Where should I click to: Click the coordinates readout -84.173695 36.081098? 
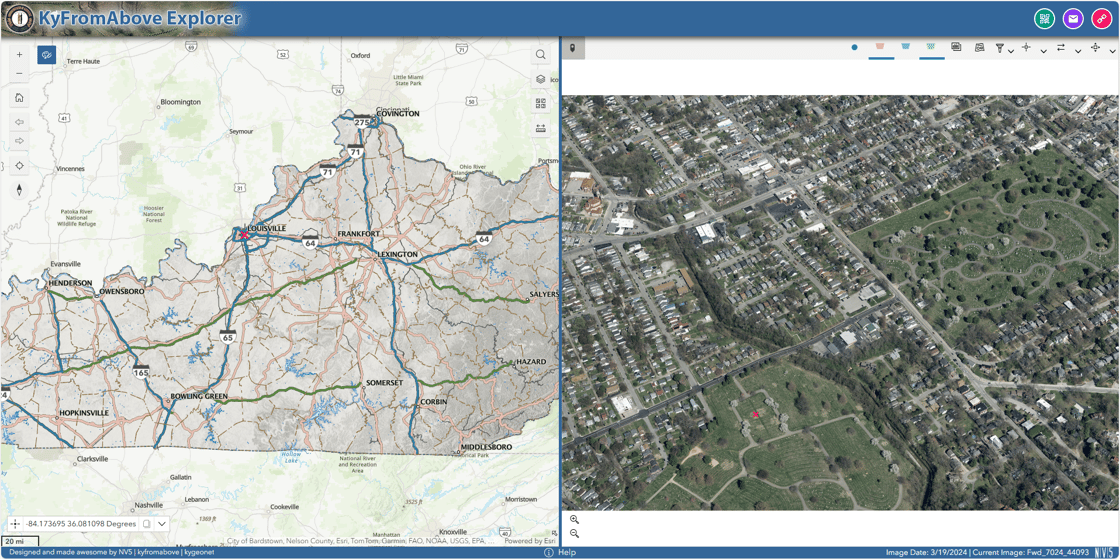point(80,523)
